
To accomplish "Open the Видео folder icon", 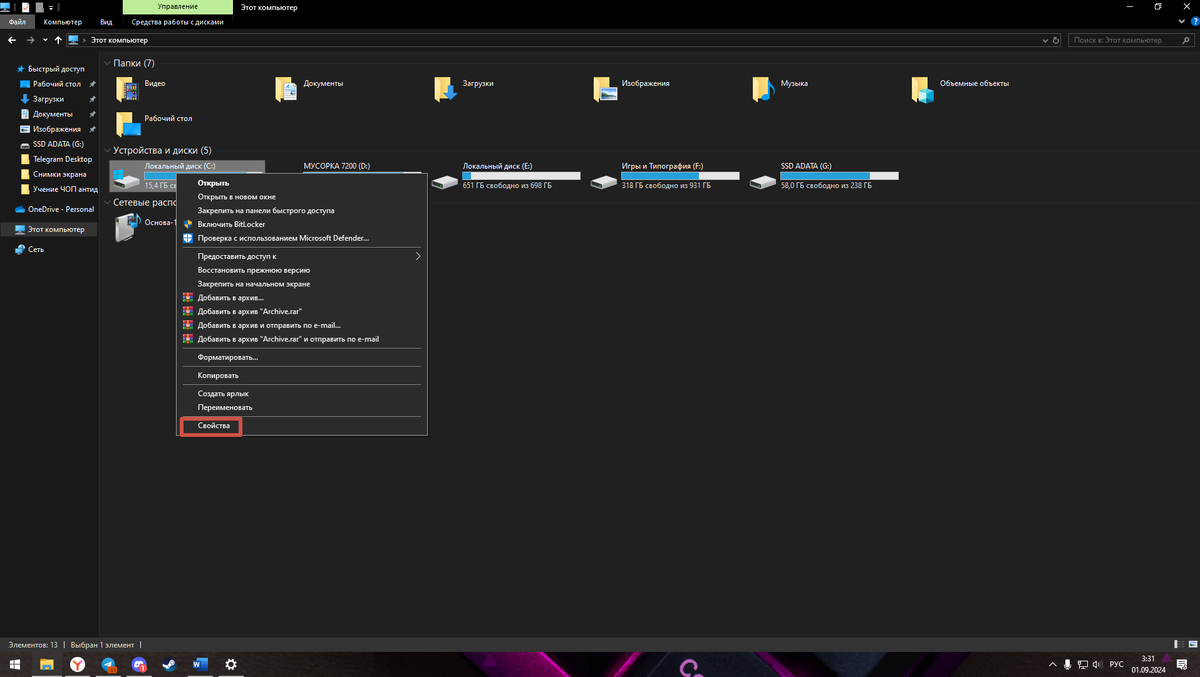I will [x=127, y=90].
